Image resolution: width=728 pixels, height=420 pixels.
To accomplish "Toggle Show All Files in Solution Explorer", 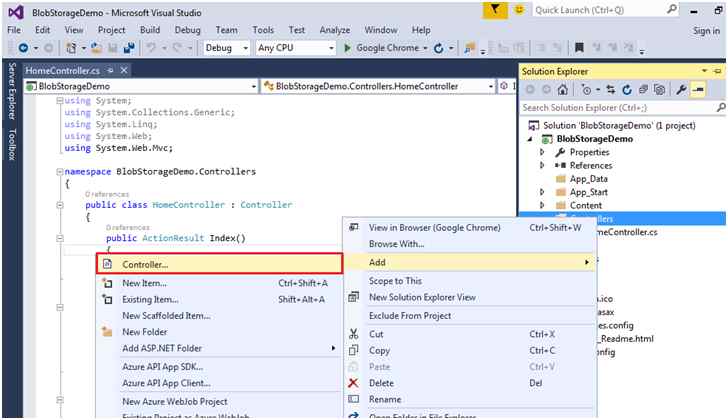I will click(659, 90).
